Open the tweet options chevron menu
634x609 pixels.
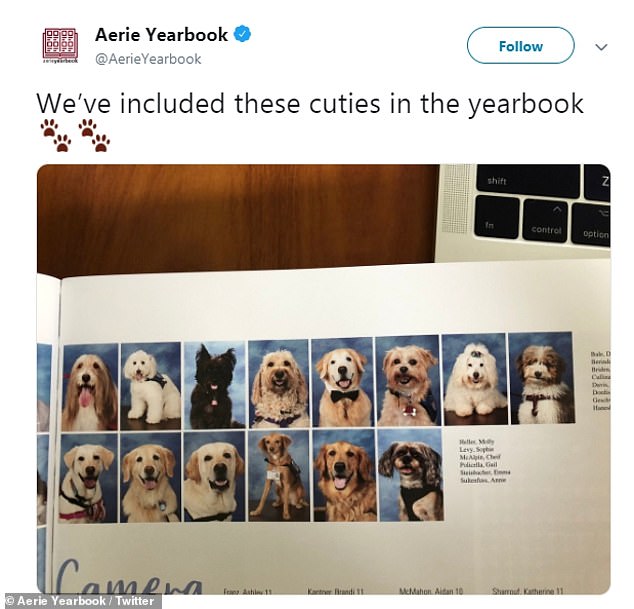pyautogui.click(x=601, y=47)
